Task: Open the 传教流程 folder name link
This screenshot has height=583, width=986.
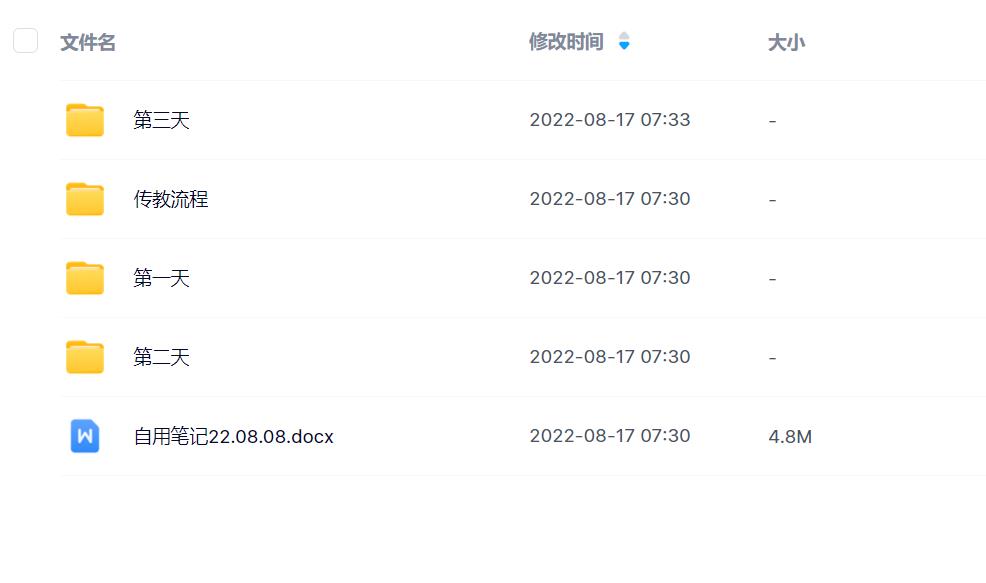Action: [x=171, y=199]
